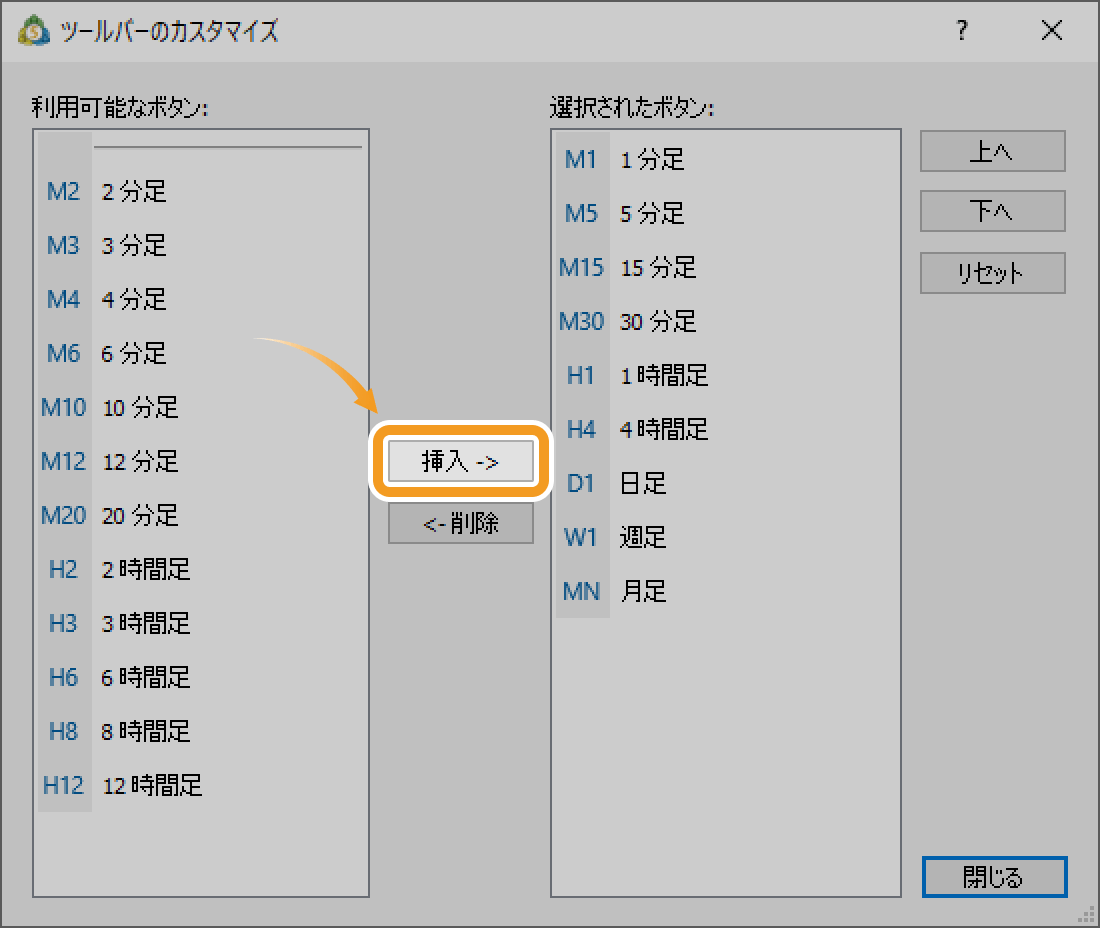Viewport: 1100px width, 928px height.
Task: Pick the '週足' selected entry
Action: 643,538
